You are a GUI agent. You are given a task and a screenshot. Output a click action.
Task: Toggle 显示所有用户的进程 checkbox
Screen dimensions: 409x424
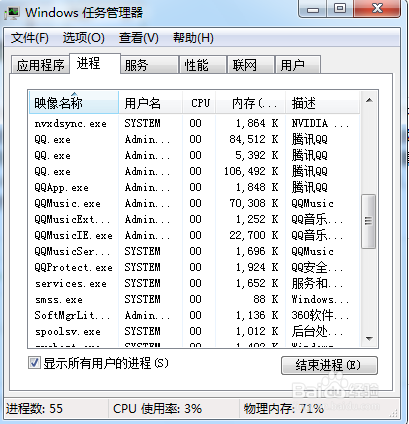34,363
